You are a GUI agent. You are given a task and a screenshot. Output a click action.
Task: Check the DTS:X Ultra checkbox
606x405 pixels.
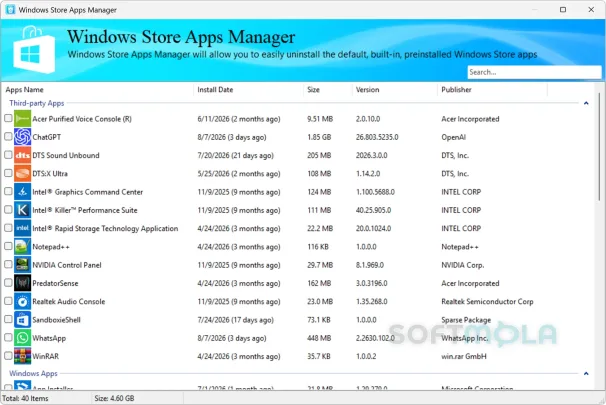(x=8, y=173)
